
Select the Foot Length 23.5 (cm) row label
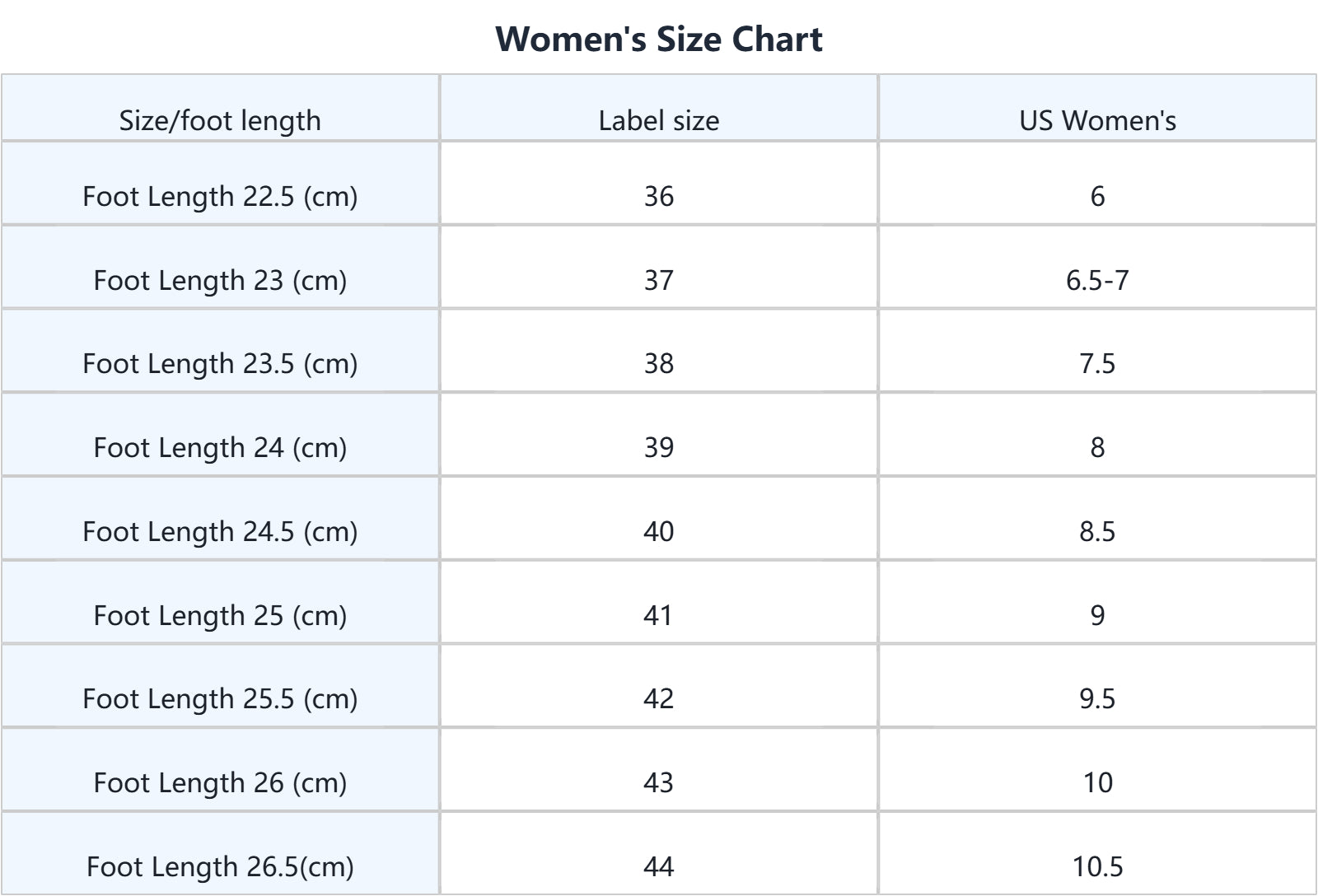tap(220, 363)
